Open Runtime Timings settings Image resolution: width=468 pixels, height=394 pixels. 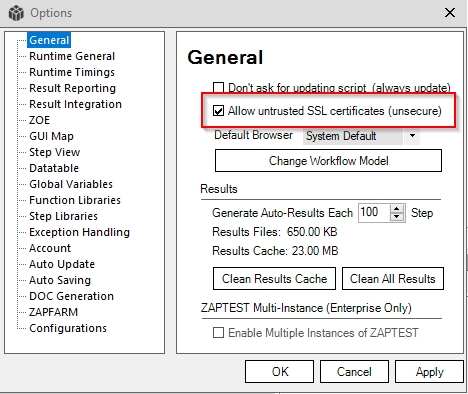click(72, 72)
